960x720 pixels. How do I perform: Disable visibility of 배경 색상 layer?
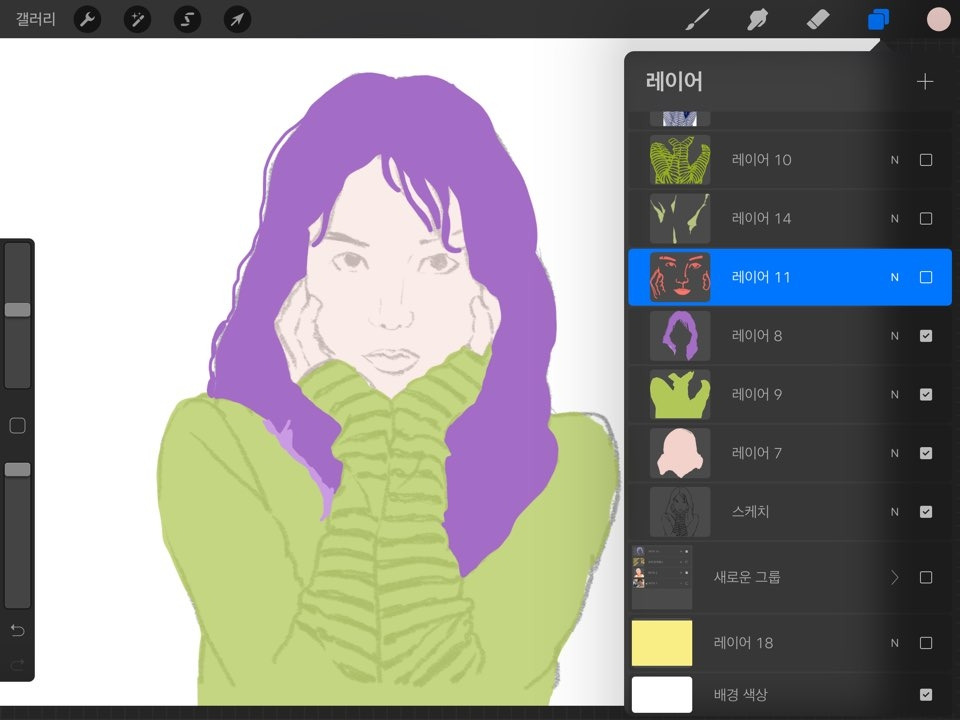(x=926, y=694)
